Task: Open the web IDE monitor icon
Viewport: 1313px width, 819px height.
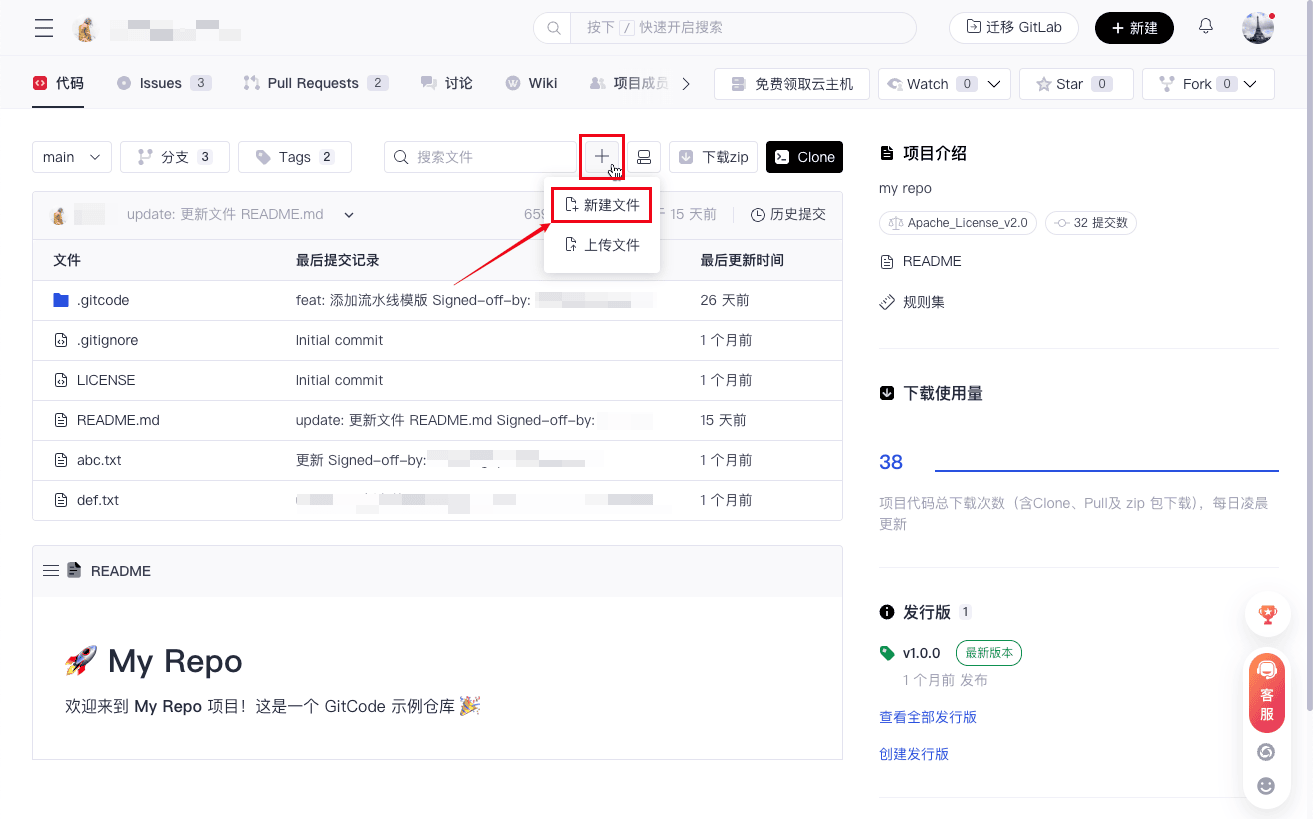Action: point(644,157)
